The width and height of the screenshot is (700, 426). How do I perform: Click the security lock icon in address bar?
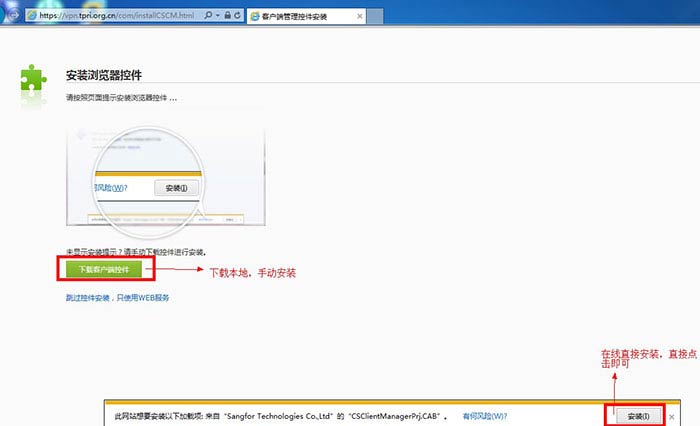(228, 17)
